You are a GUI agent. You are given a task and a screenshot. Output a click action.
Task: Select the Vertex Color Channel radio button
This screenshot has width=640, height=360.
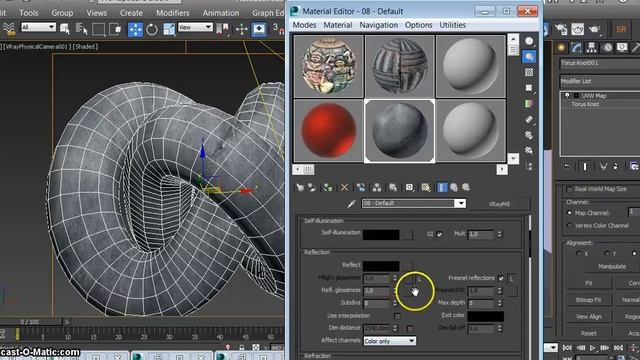tap(569, 225)
